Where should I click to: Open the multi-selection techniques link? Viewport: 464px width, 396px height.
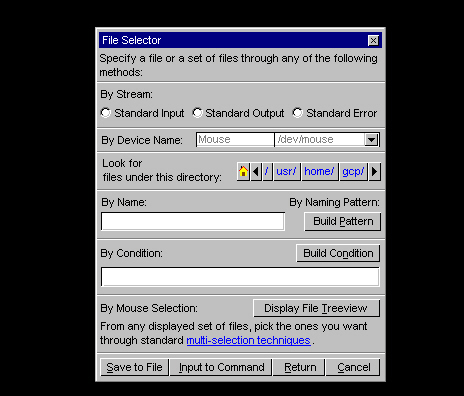(249, 340)
